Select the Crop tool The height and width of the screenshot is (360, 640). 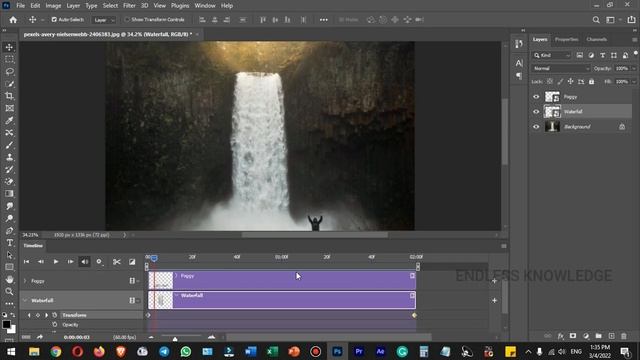pos(9,96)
